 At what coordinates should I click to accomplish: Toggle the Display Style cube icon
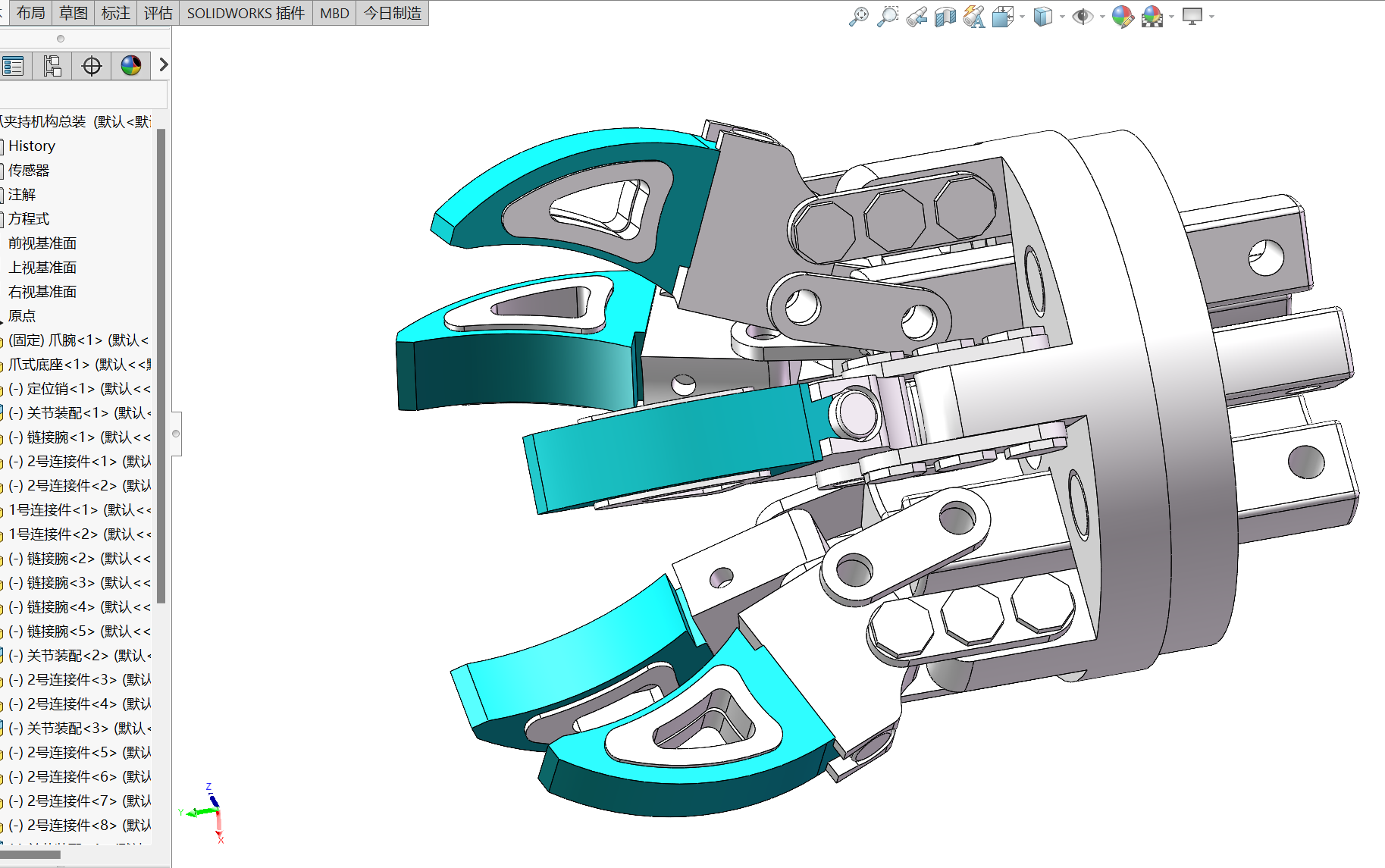(1044, 17)
